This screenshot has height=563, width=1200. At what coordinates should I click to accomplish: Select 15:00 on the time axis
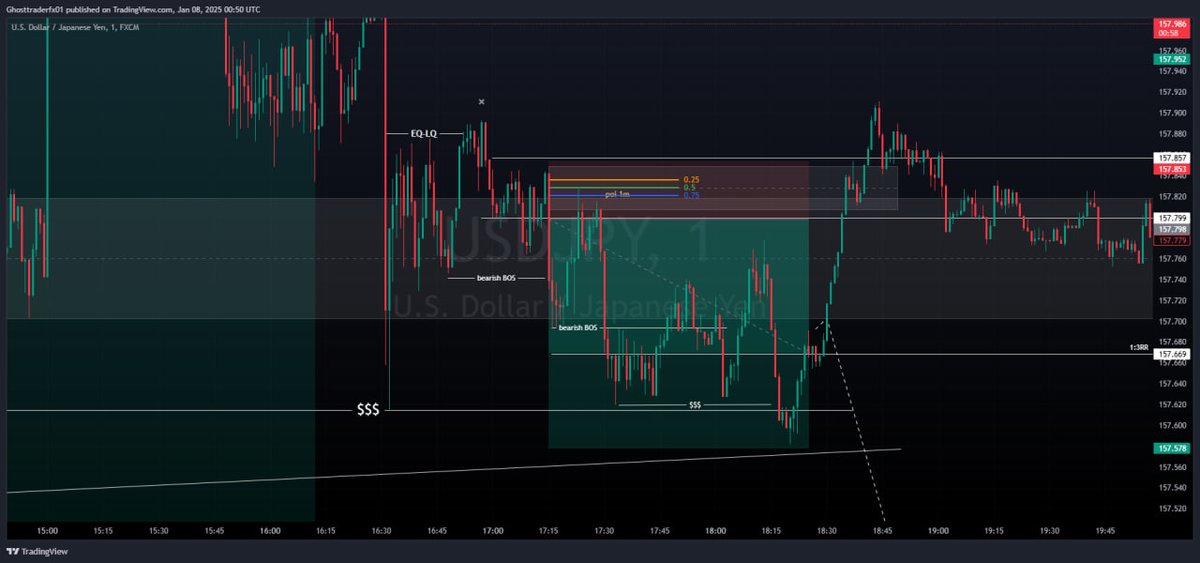point(47,531)
